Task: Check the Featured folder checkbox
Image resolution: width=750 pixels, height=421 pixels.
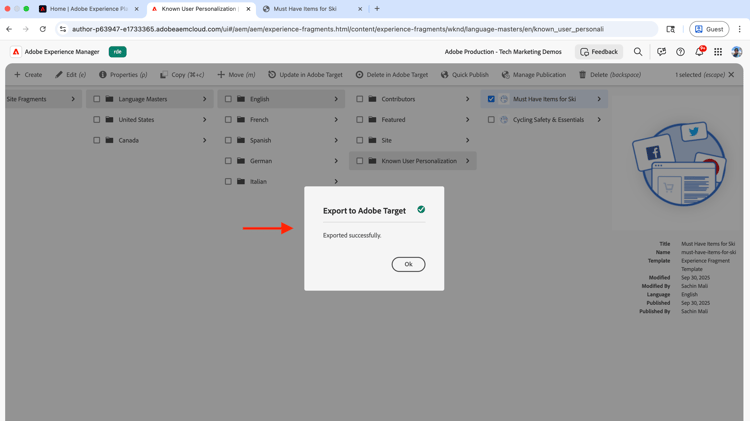Action: [x=360, y=120]
